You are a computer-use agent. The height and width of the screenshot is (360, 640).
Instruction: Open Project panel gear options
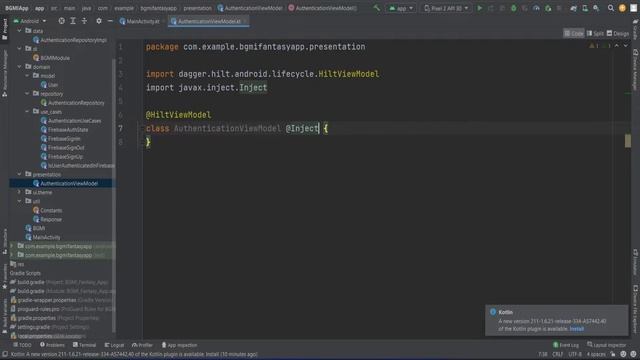pyautogui.click(x=99, y=21)
